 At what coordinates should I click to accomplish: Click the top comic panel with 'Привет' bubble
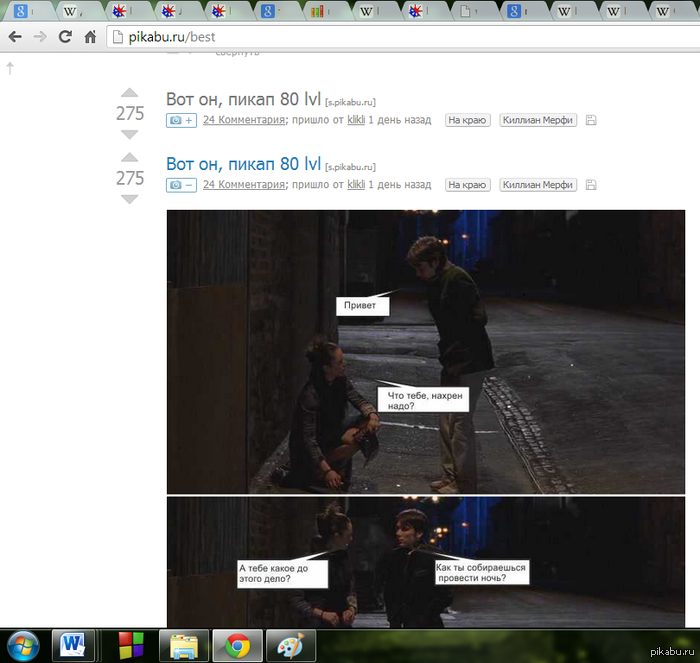pyautogui.click(x=425, y=351)
